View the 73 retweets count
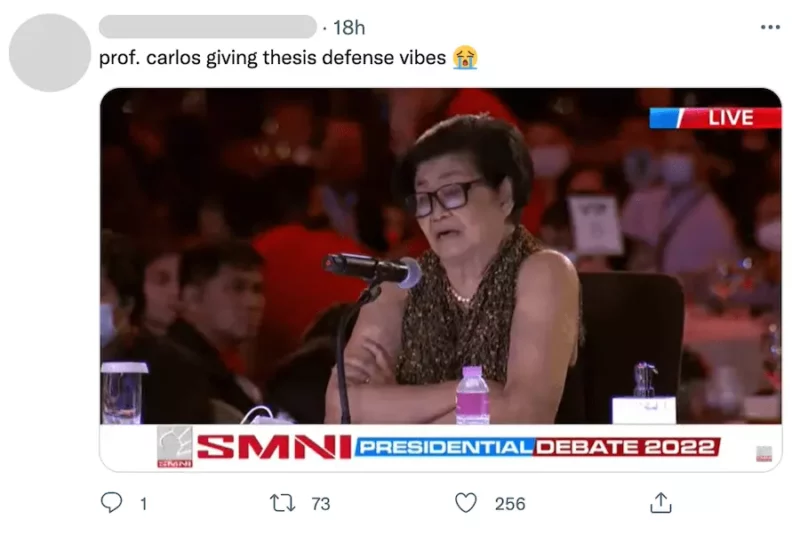 click(320, 504)
